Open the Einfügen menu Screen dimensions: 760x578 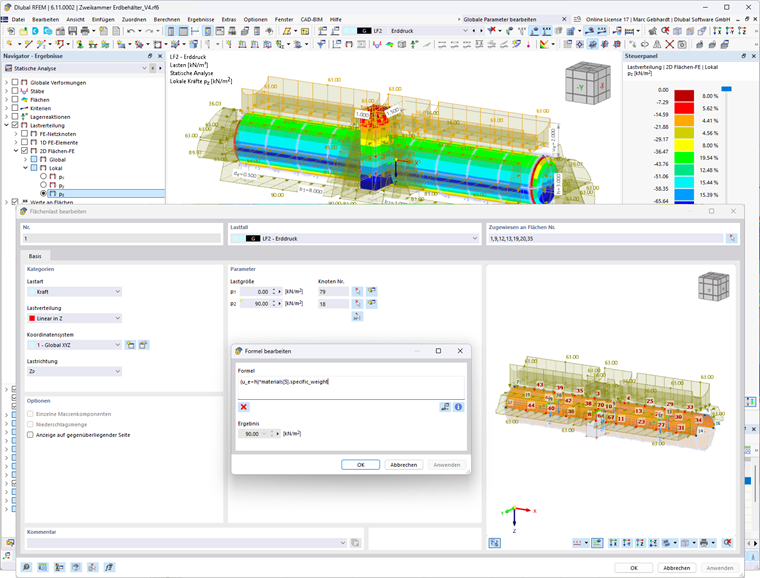pos(103,19)
